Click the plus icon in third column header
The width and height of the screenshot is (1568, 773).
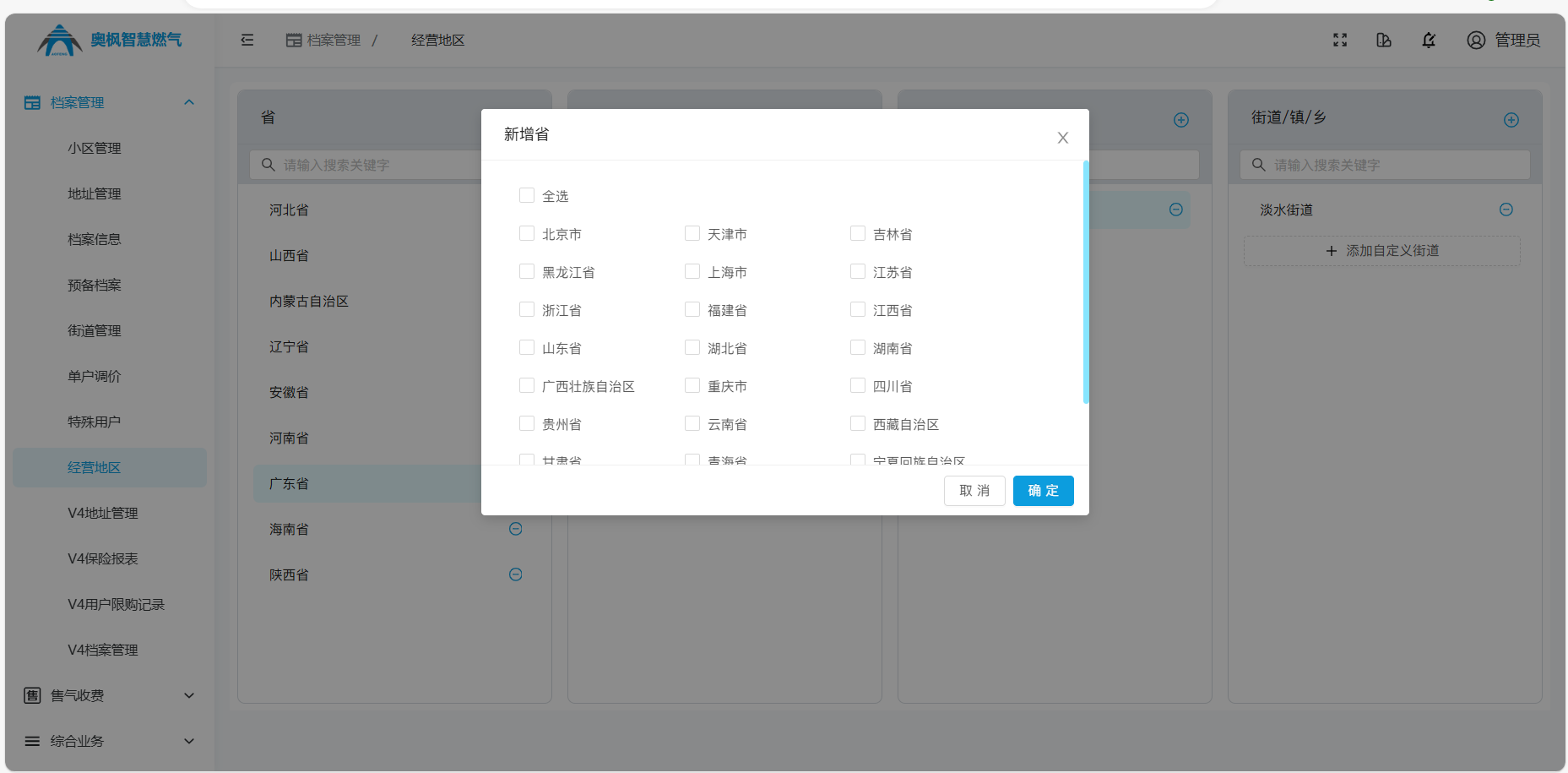pyautogui.click(x=1181, y=120)
